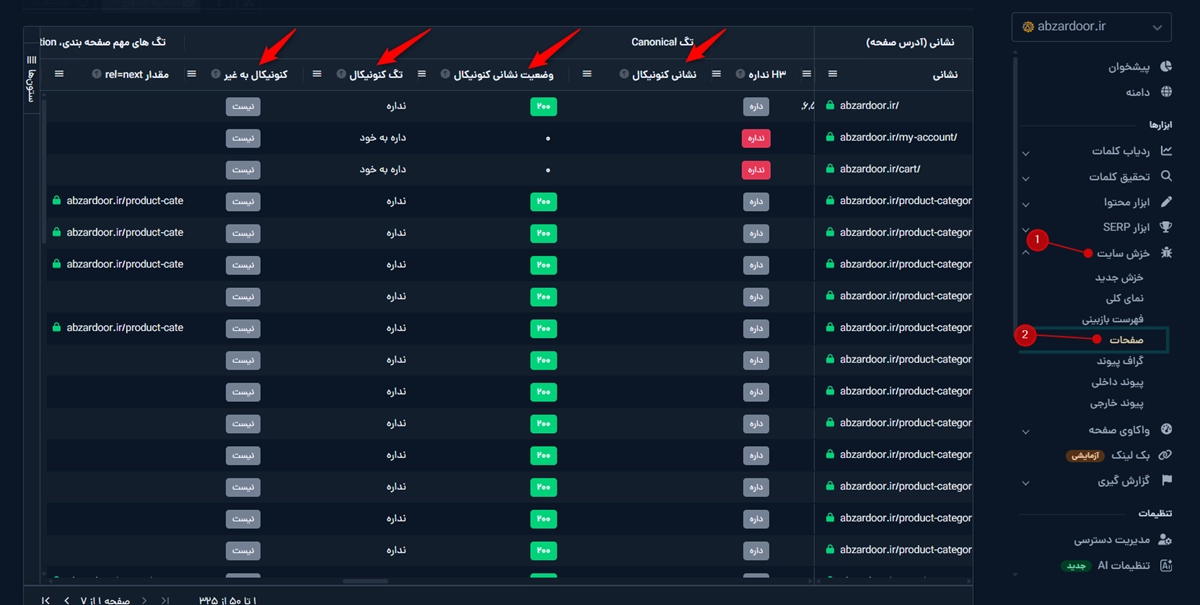Open the پیشخوان dashboard icon
Image resolution: width=1200 pixels, height=605 pixels.
(x=1164, y=68)
